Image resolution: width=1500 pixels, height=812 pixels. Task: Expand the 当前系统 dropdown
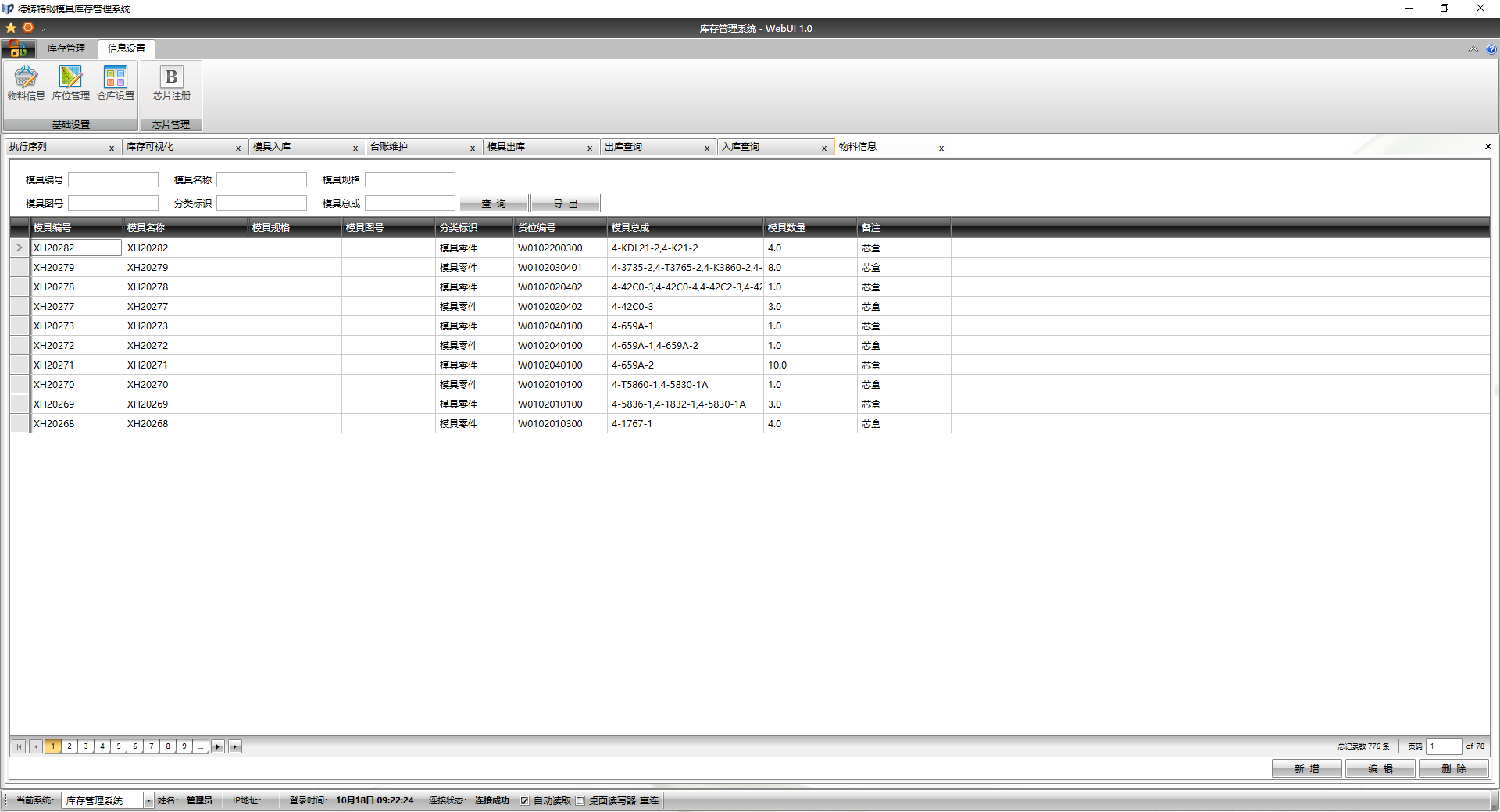(148, 801)
